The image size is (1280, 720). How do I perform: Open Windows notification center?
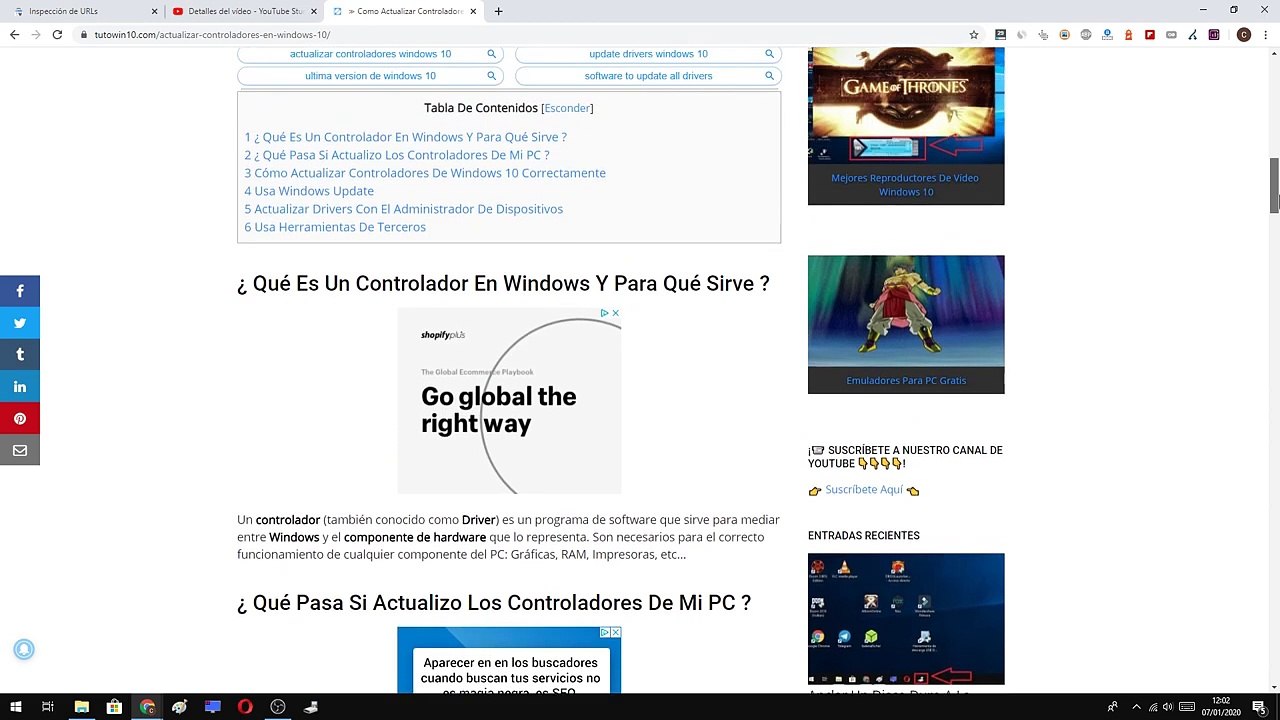click(1259, 707)
